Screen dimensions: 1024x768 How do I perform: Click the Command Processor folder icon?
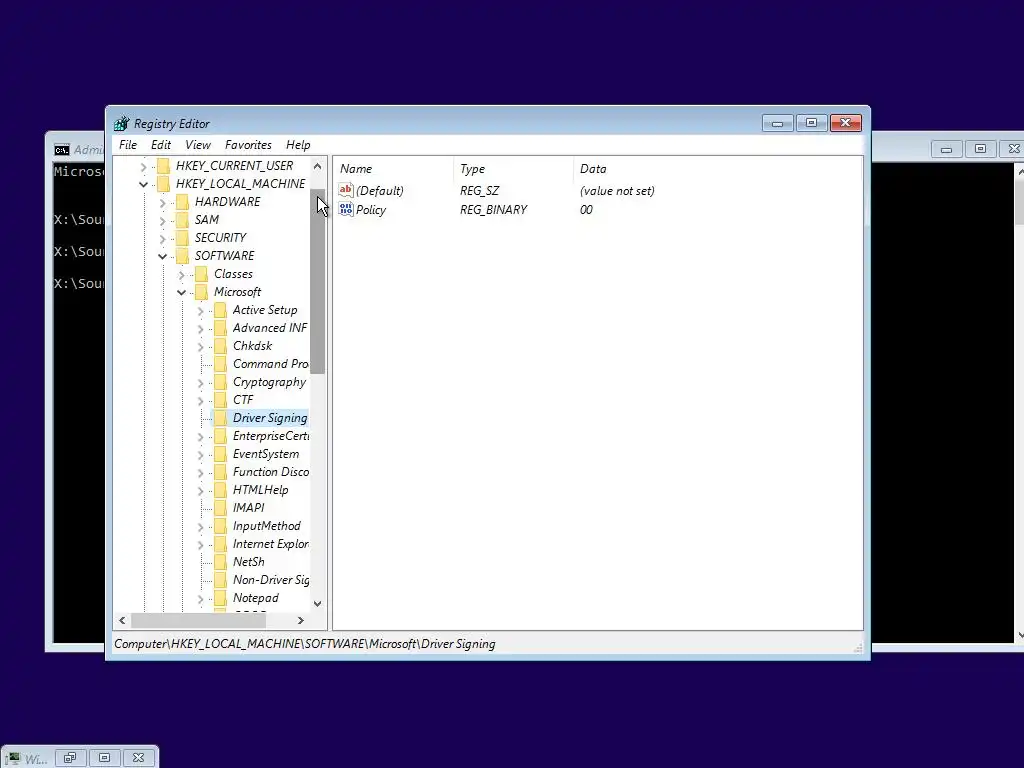point(221,364)
